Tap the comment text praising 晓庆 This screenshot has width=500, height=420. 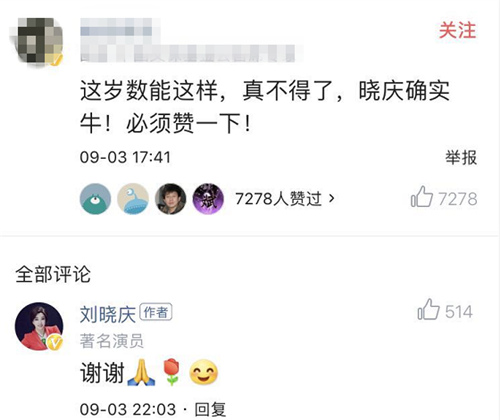point(265,107)
